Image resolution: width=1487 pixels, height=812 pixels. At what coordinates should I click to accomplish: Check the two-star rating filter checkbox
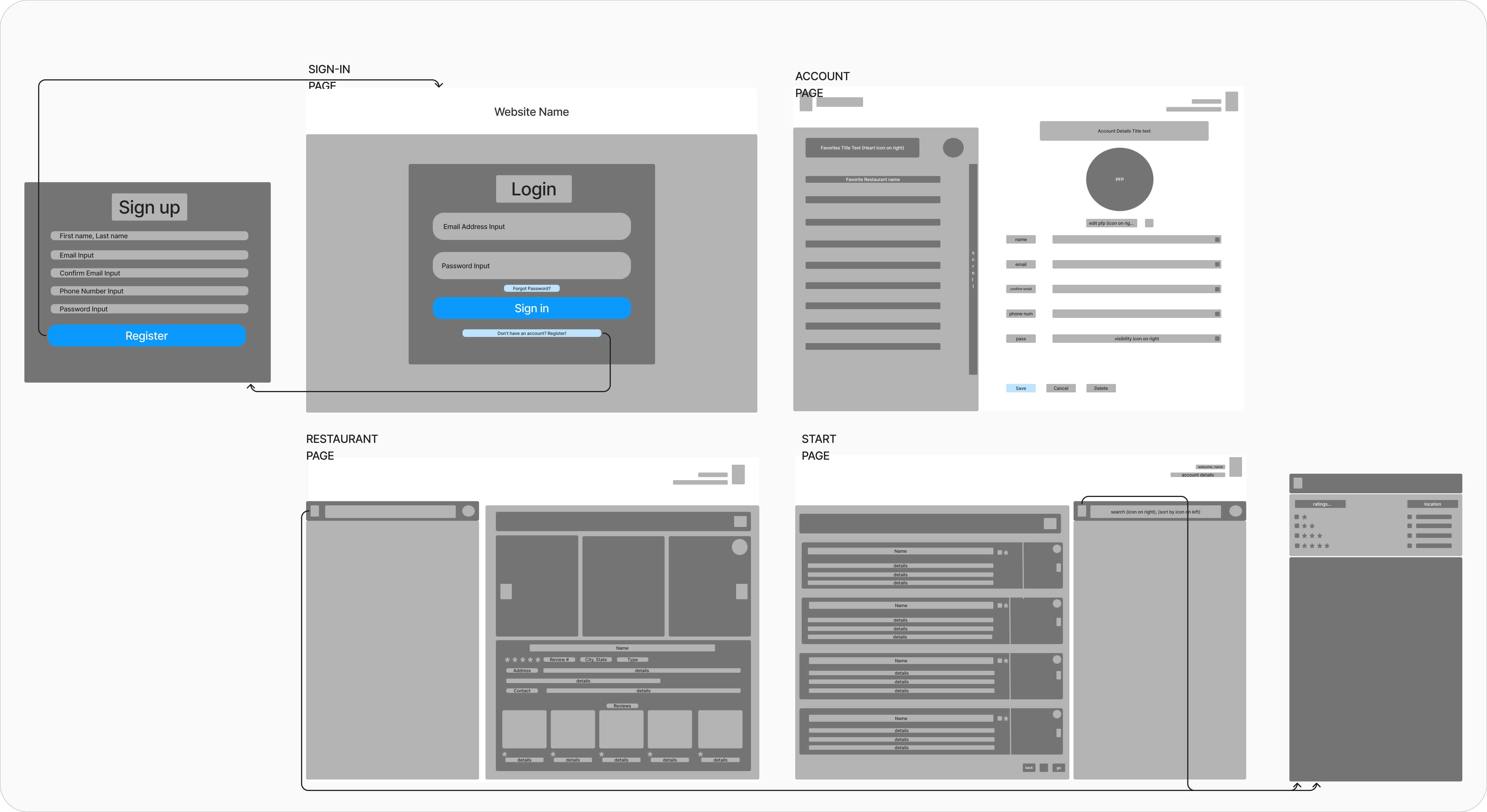click(x=1297, y=526)
